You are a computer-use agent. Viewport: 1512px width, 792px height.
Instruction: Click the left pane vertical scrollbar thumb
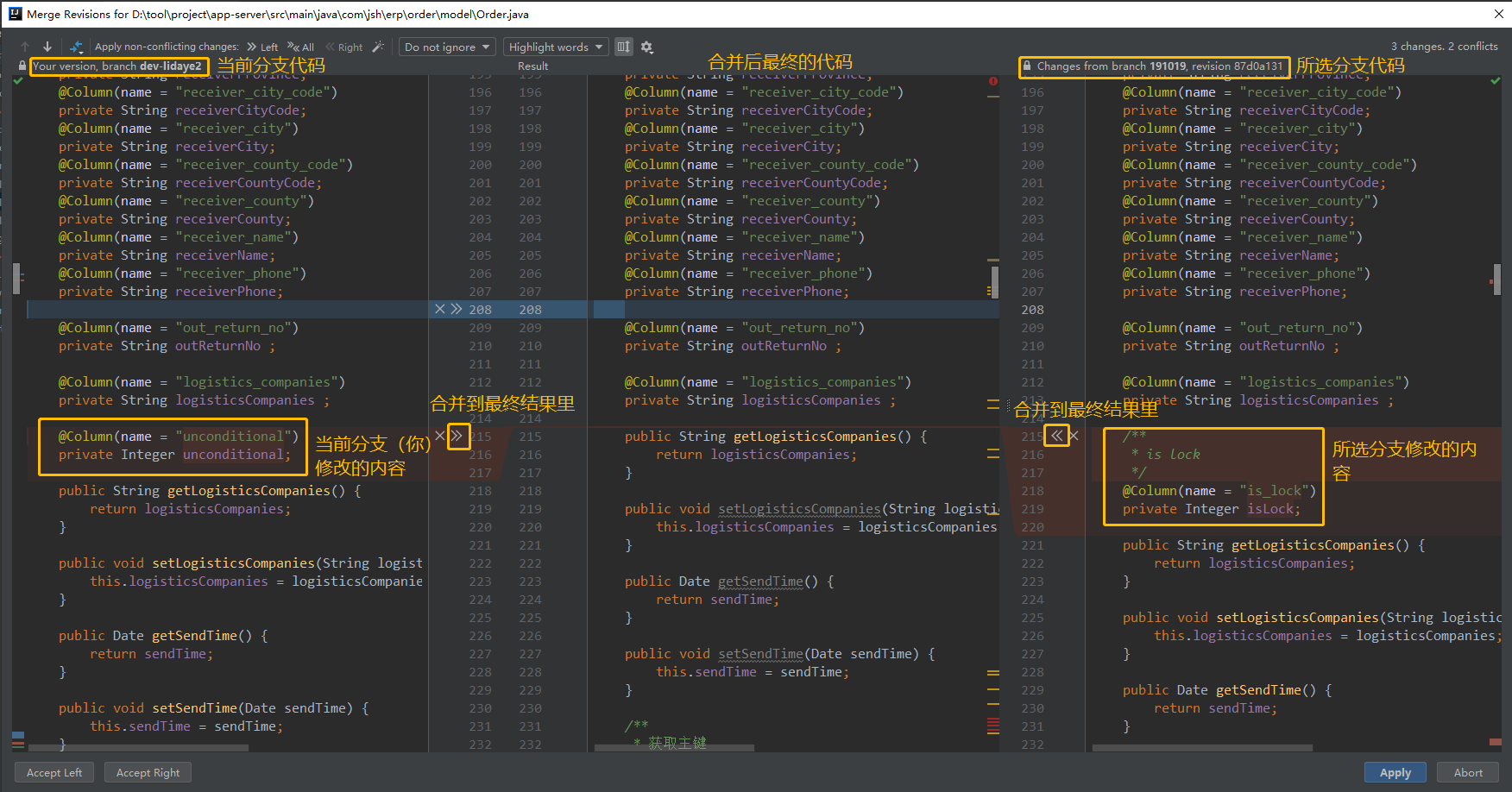(16, 280)
